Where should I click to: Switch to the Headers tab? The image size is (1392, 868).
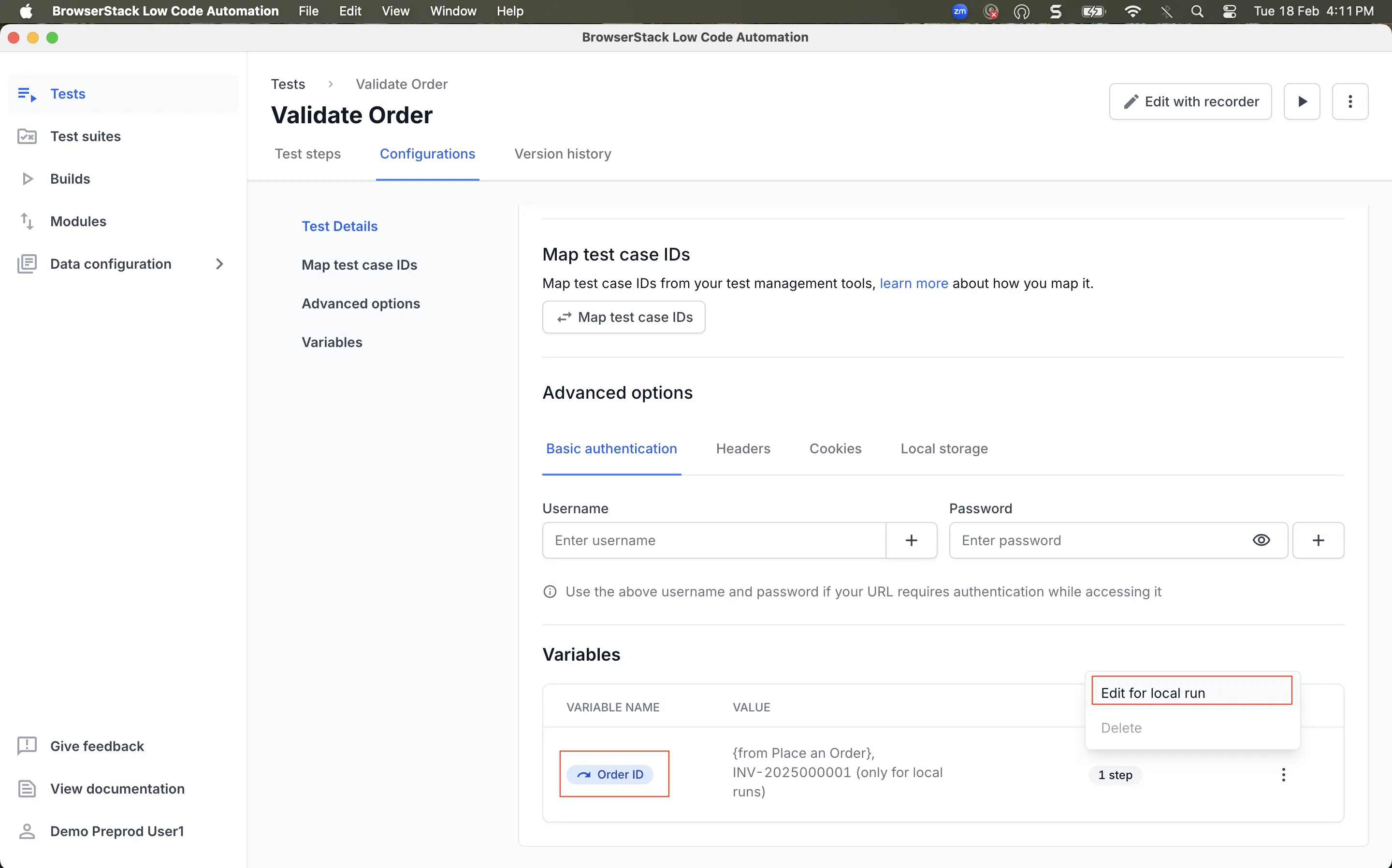click(743, 449)
